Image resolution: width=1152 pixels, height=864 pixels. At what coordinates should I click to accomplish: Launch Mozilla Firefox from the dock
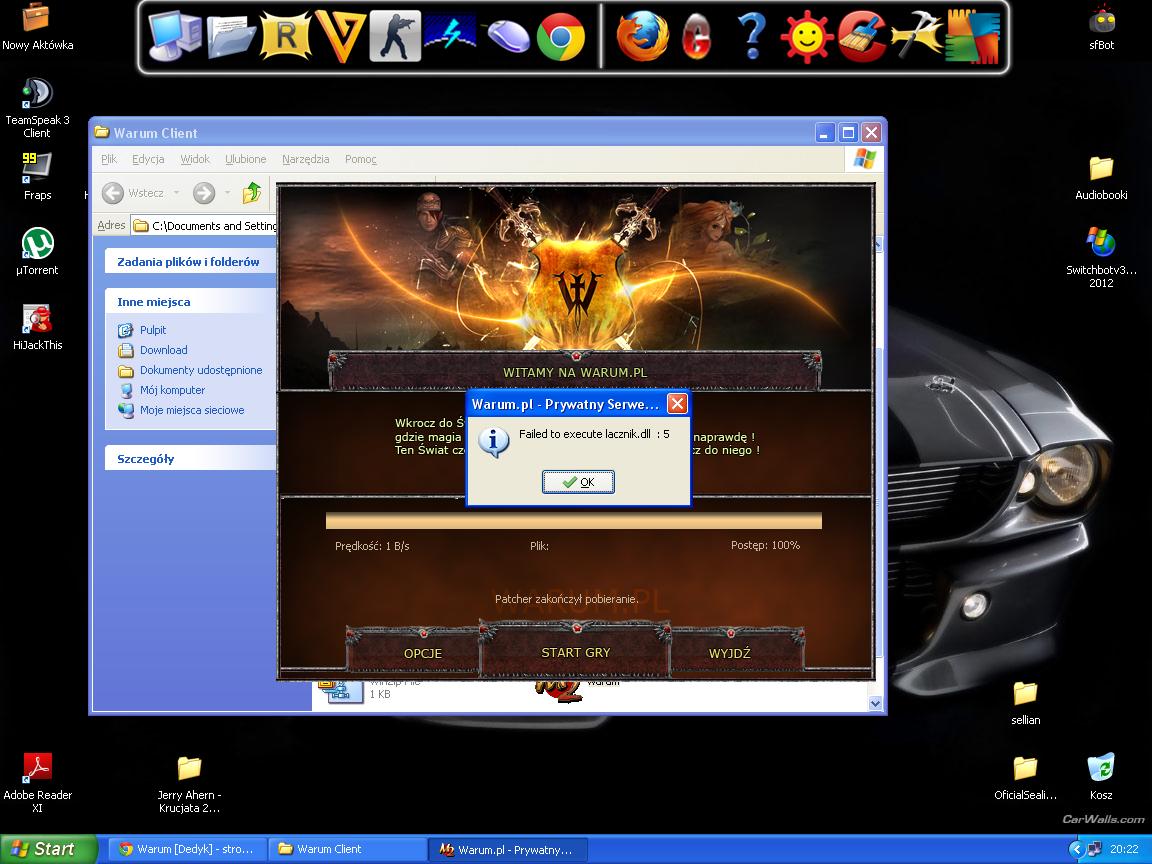(642, 36)
